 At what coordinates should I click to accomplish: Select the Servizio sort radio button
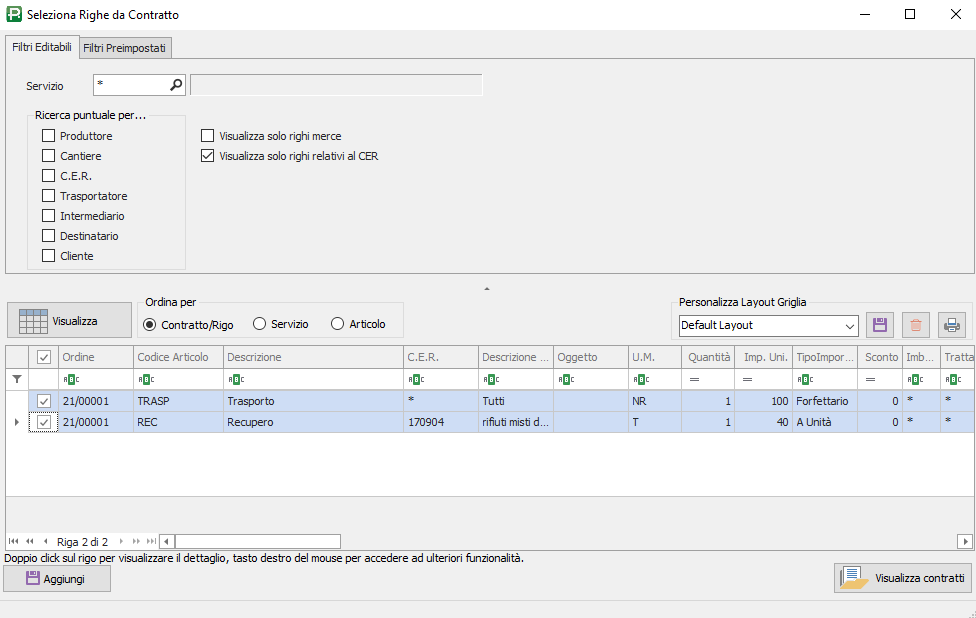260,324
